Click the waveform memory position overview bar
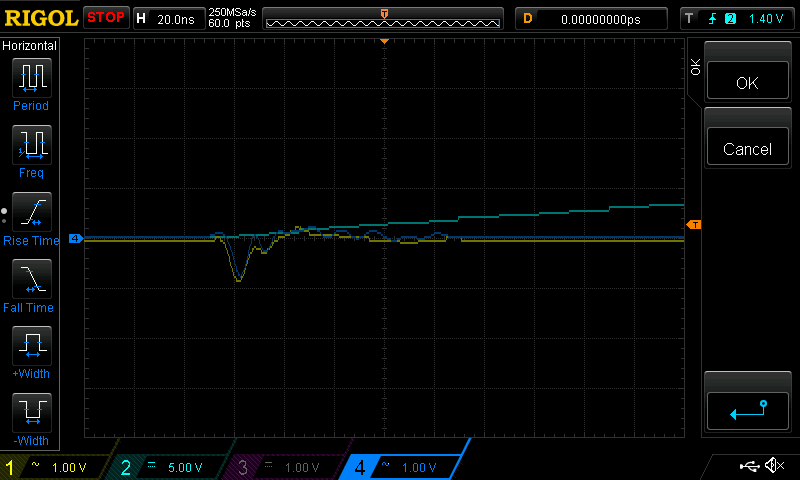Viewport: 800px width, 480px height. tap(383, 19)
